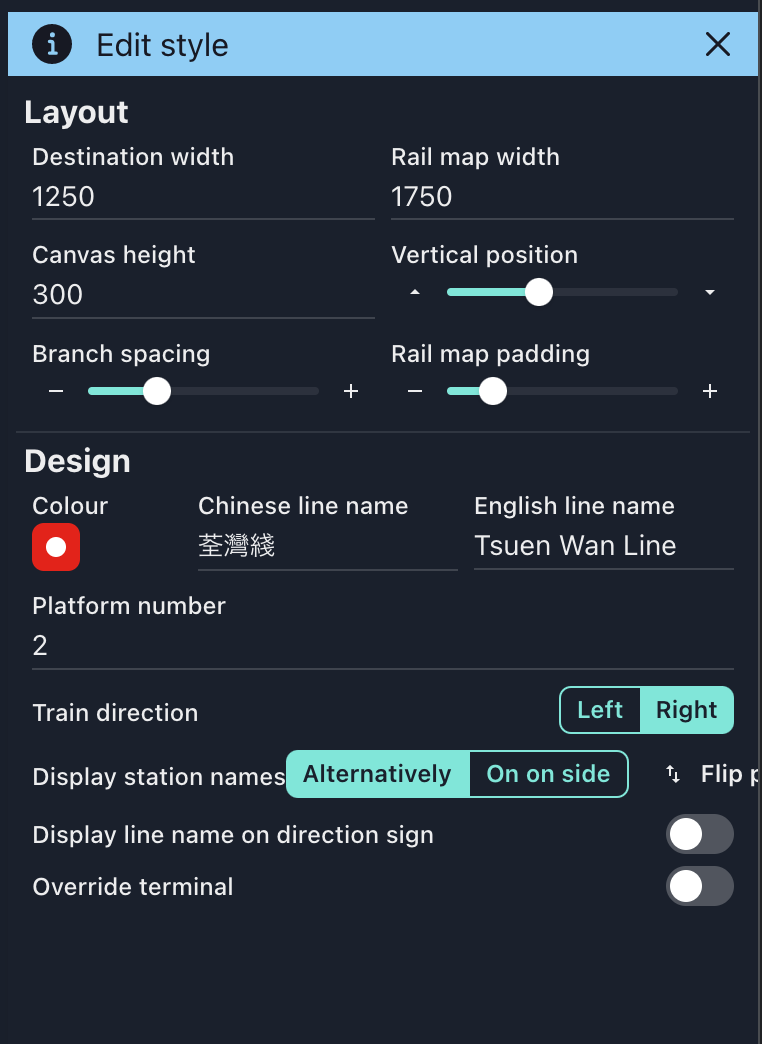Select On on side station name display
762x1044 pixels.
(x=548, y=774)
